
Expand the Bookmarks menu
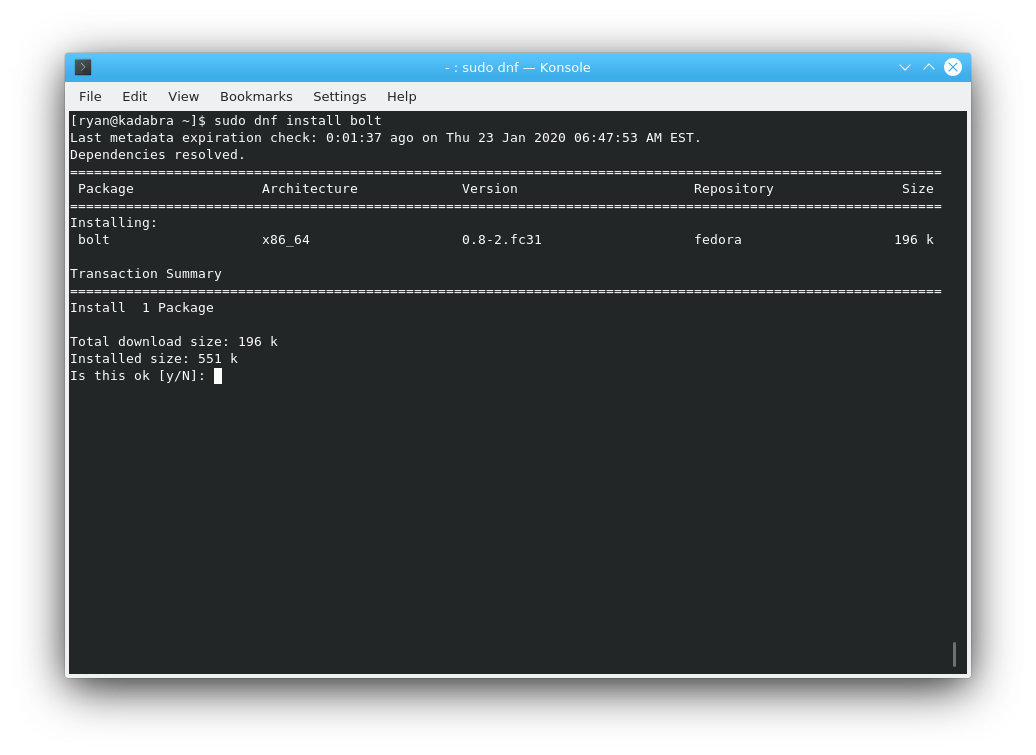click(x=256, y=97)
